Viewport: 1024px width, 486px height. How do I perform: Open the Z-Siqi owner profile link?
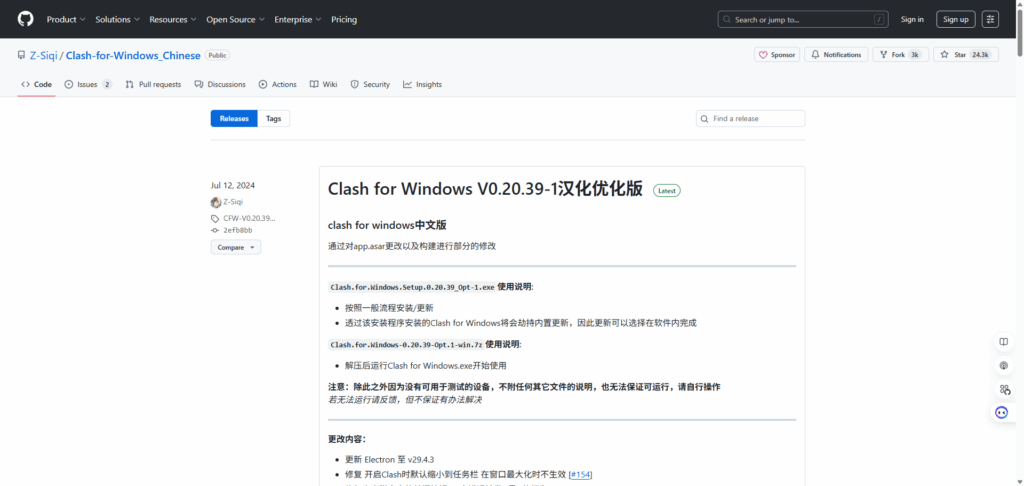point(44,56)
